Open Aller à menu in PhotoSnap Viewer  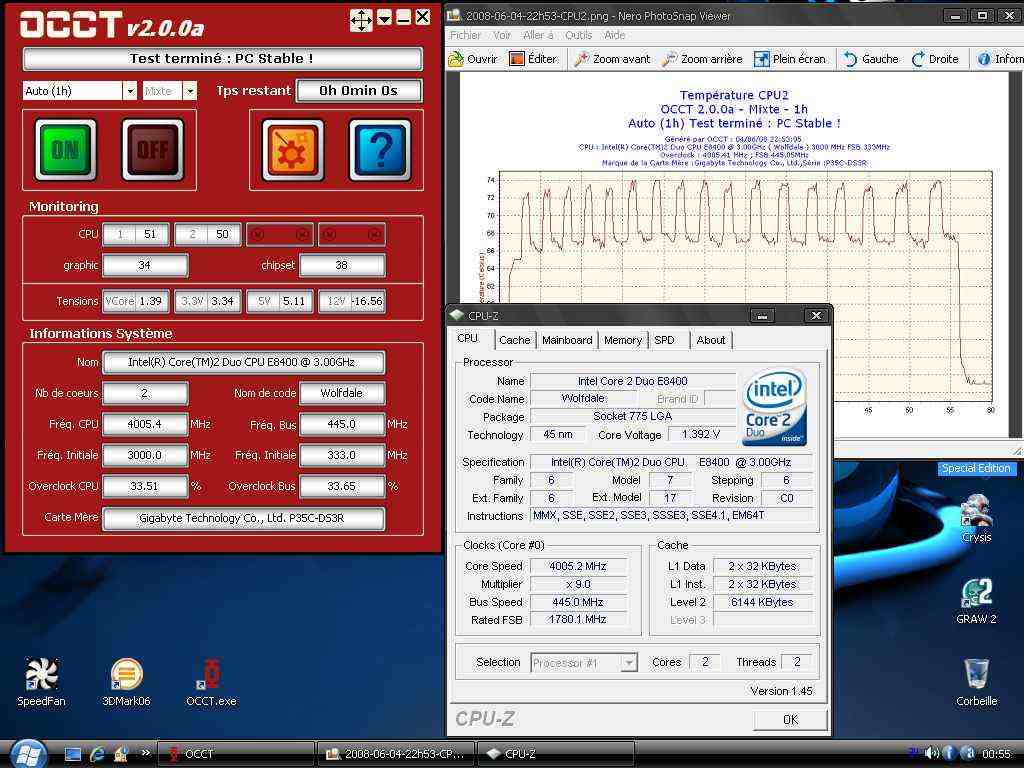538,35
